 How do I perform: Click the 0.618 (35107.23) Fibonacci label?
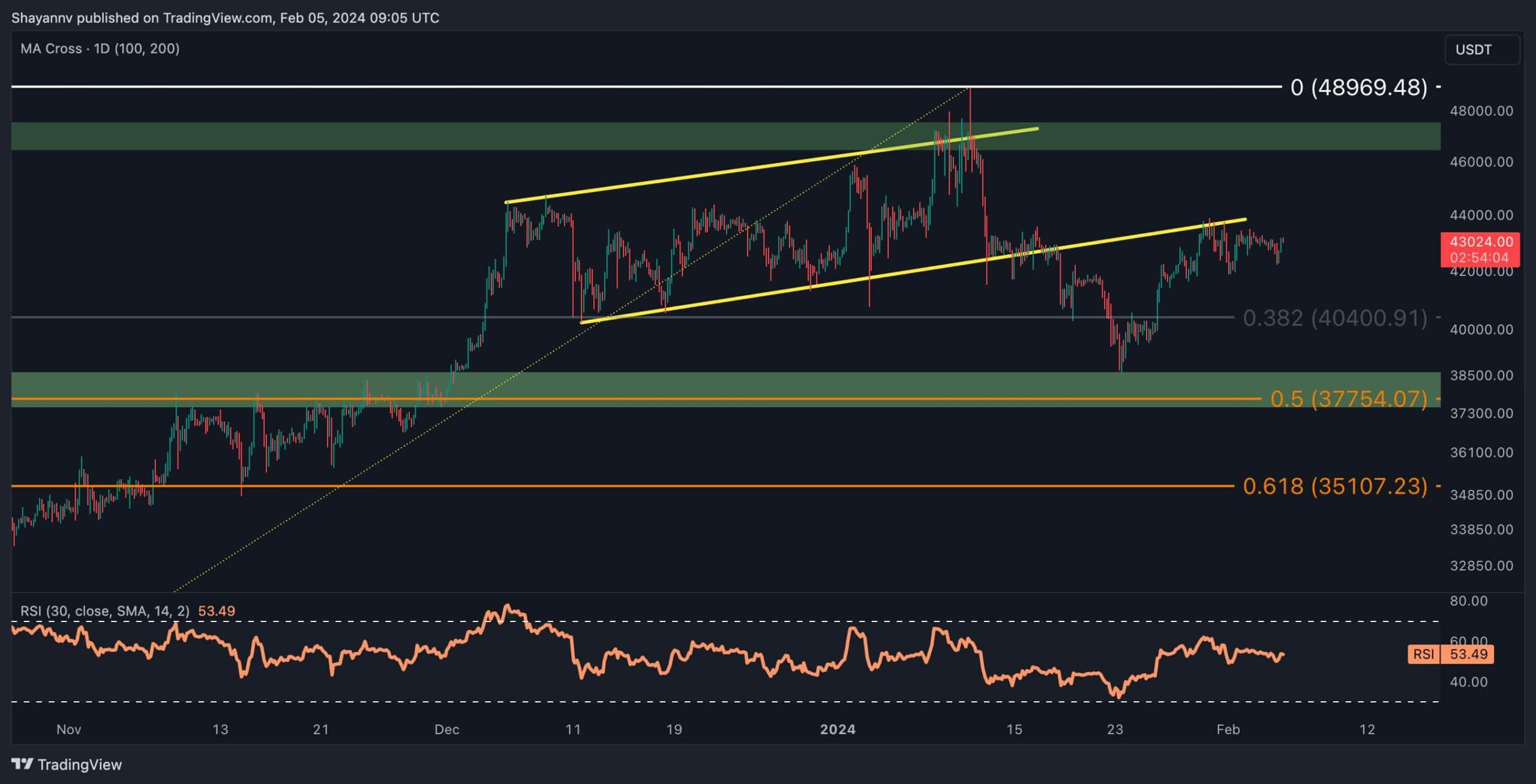[1335, 486]
